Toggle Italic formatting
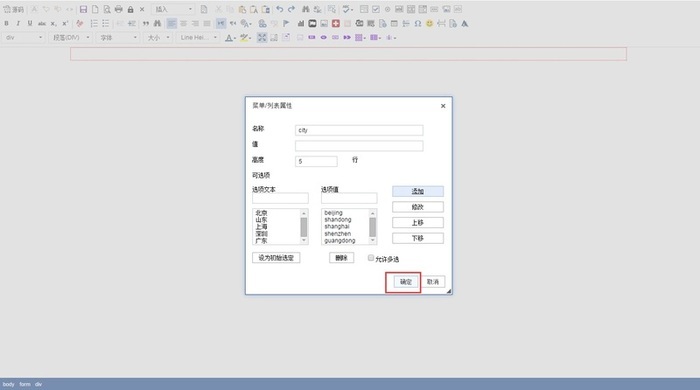Image resolution: width=700 pixels, height=390 pixels. (x=18, y=24)
